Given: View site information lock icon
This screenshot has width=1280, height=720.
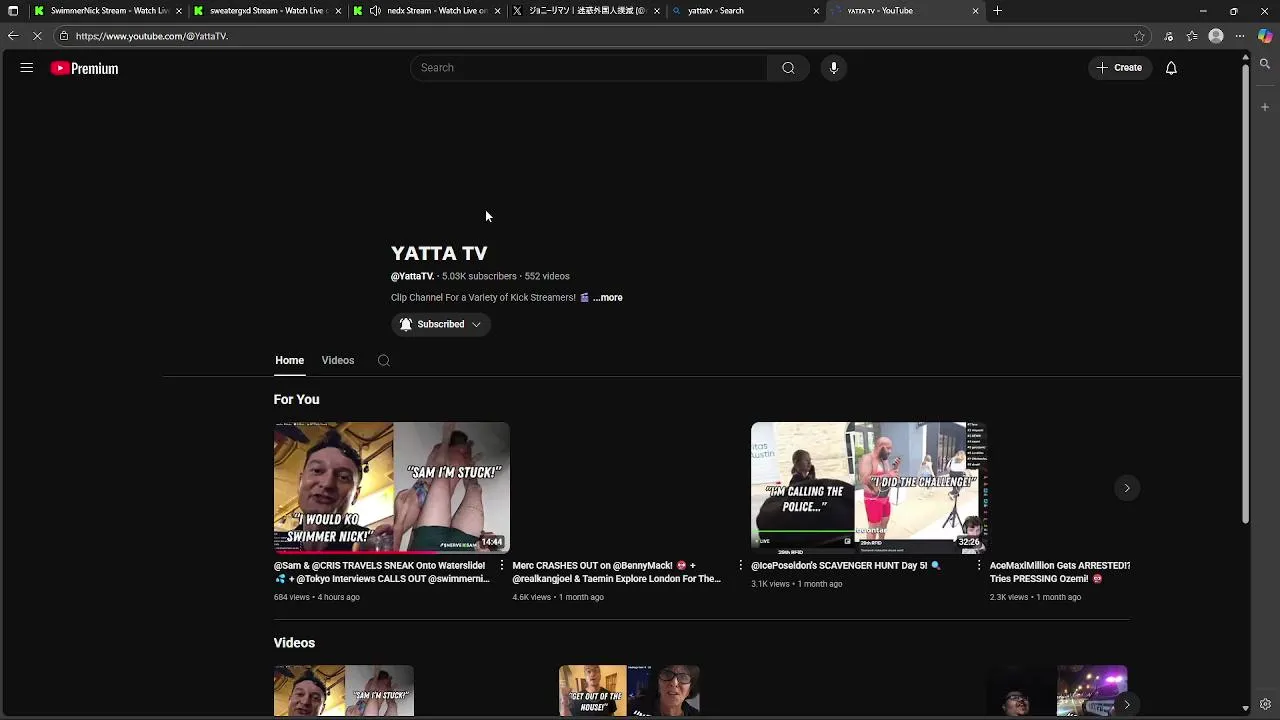Looking at the screenshot, I should [x=64, y=36].
